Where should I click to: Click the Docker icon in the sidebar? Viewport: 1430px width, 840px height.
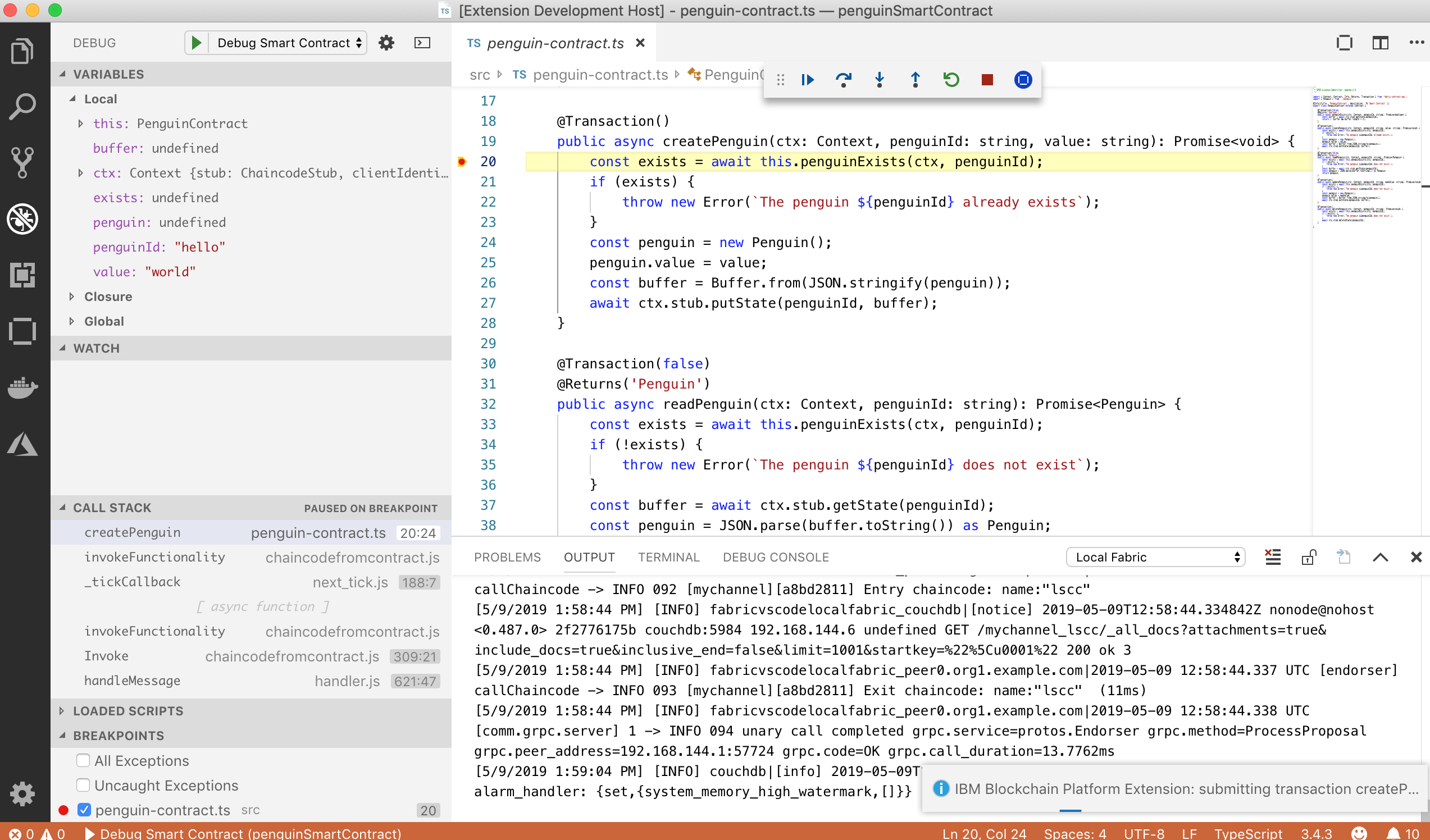coord(22,388)
